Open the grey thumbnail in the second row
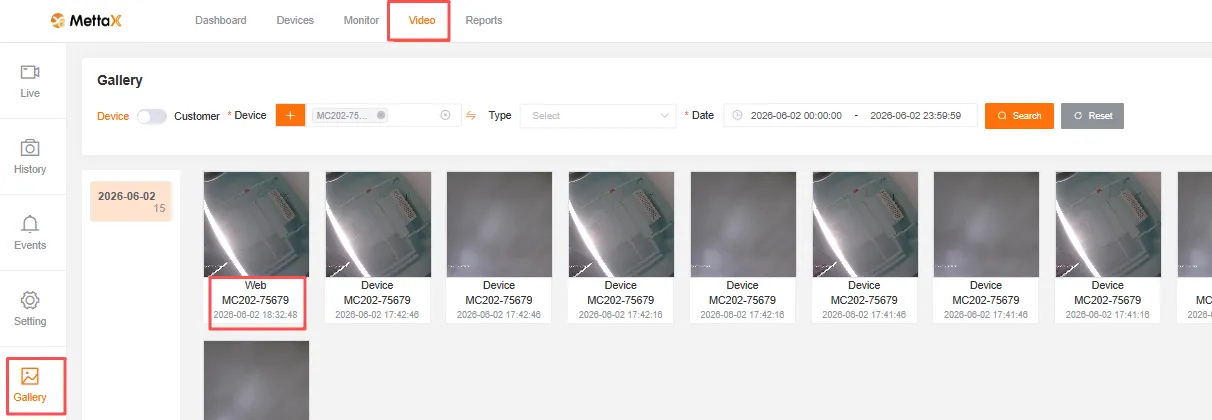This screenshot has height=420, width=1212. click(256, 380)
